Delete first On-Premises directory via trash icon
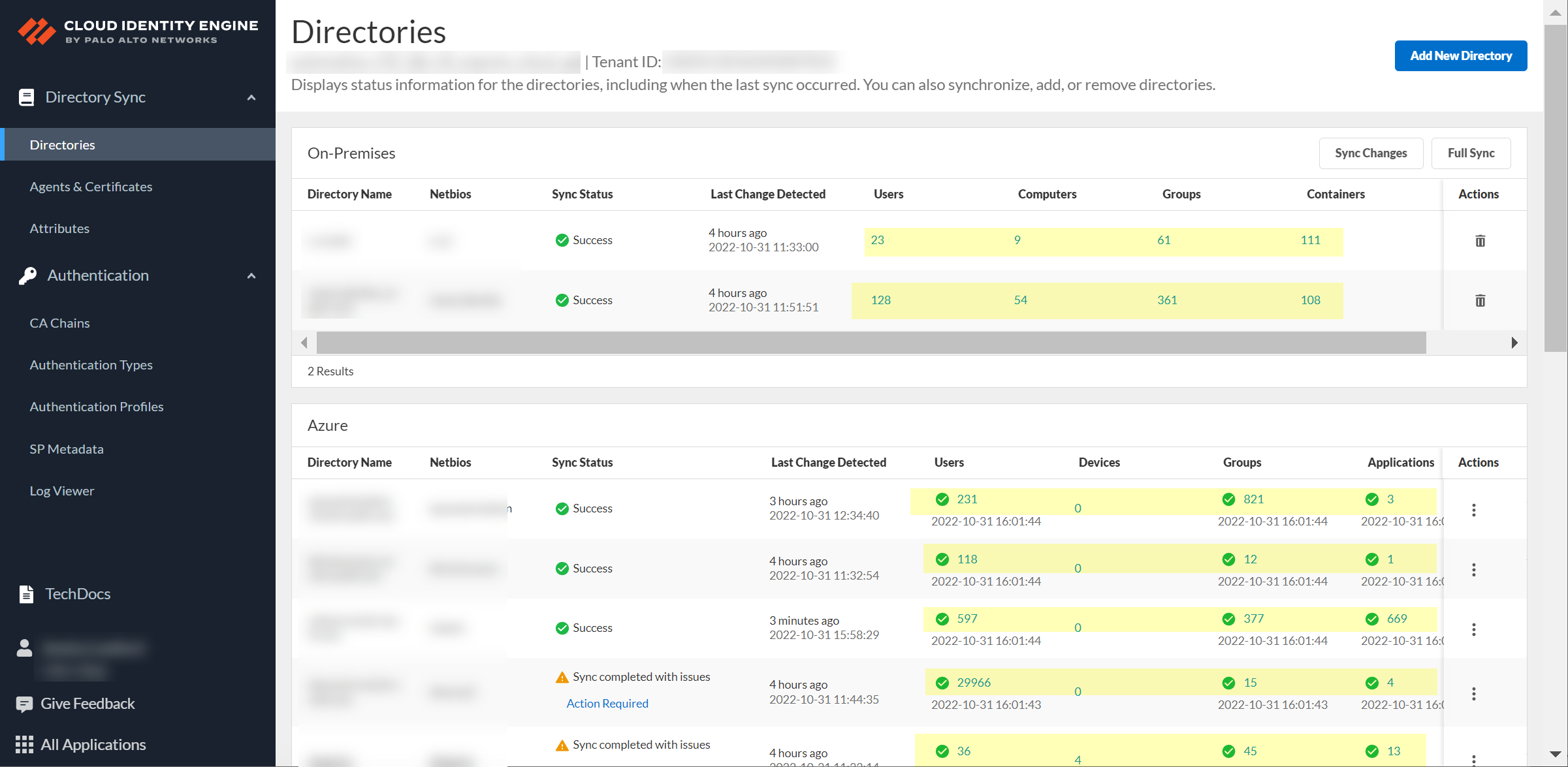This screenshot has width=1568, height=767. pos(1480,241)
